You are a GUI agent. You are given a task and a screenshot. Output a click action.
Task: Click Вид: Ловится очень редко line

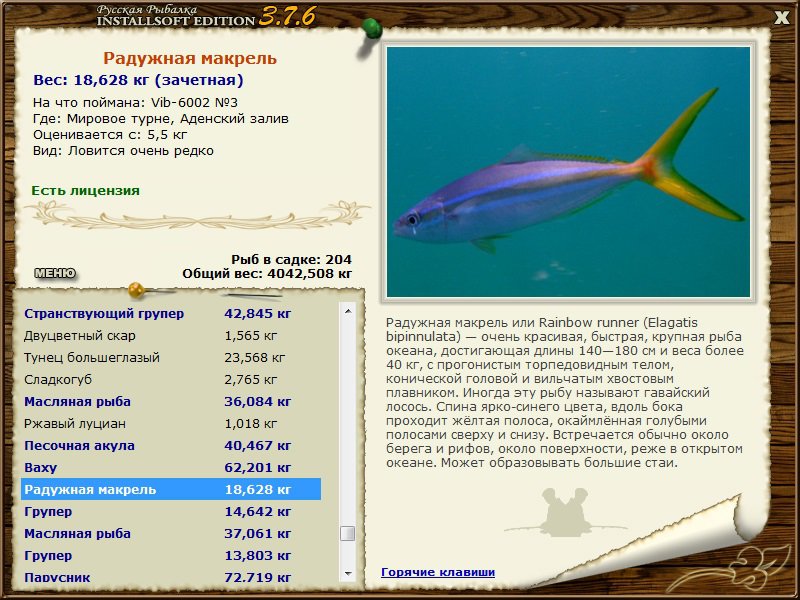pyautogui.click(x=123, y=151)
